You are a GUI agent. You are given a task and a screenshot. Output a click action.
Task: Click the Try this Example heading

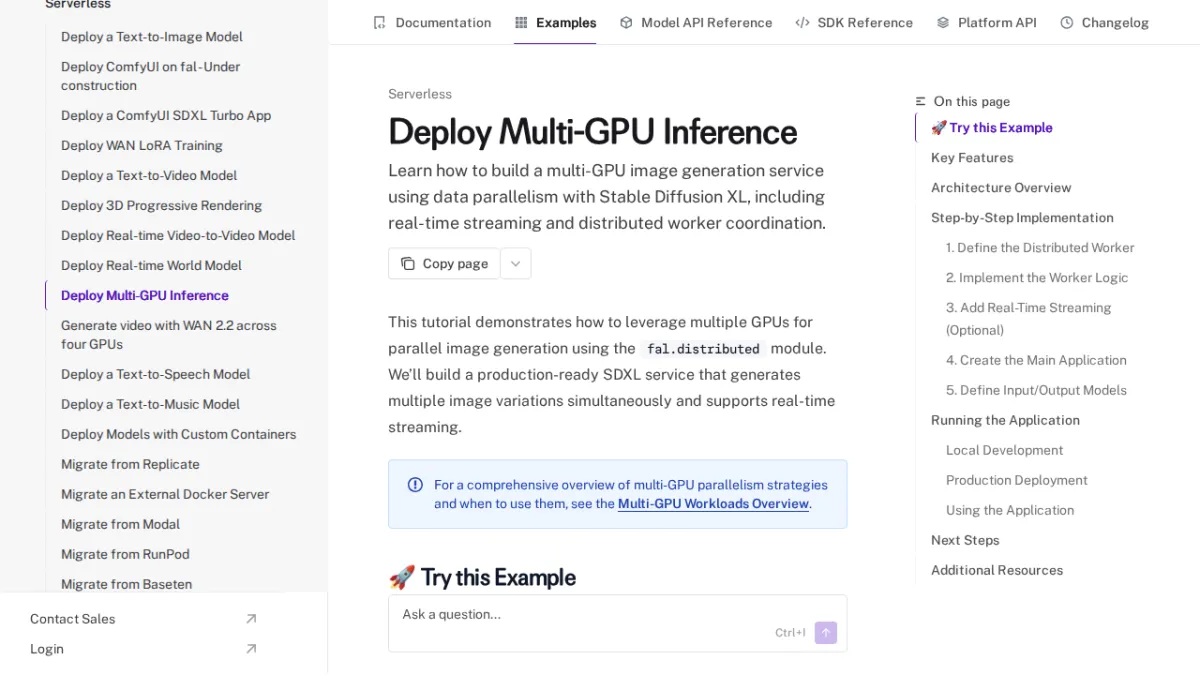click(x=482, y=577)
